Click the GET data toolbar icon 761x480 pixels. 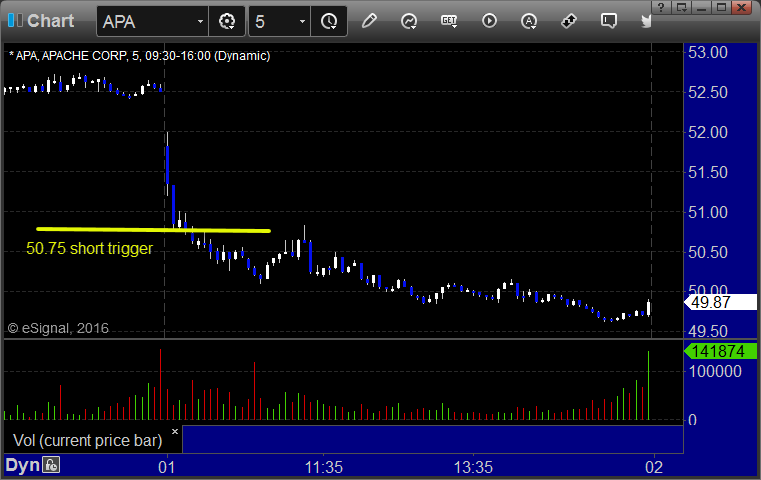[449, 21]
